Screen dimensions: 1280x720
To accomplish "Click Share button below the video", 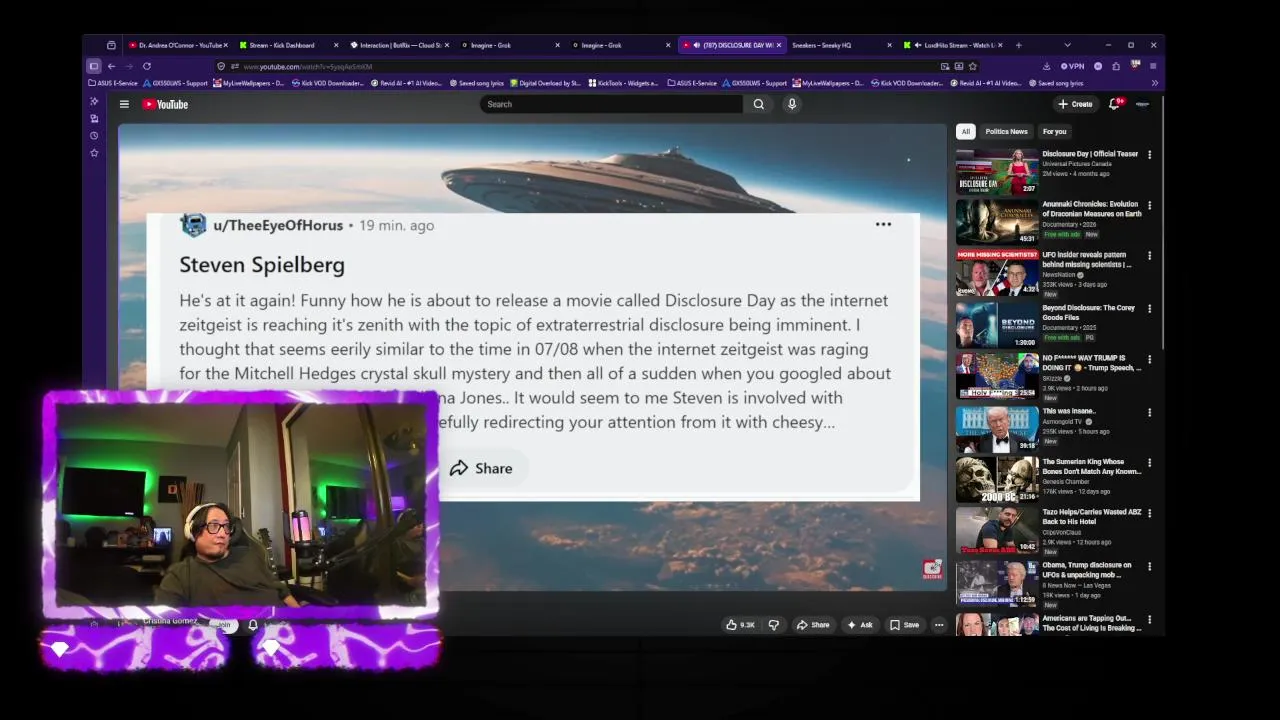I will click(812, 625).
